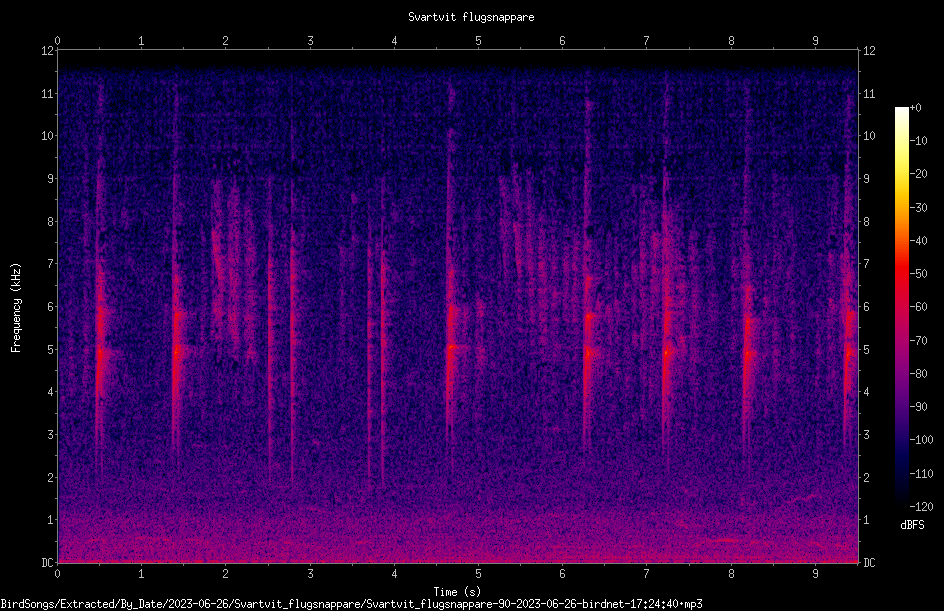Click the -120 label on the color scale
This screenshot has width=944, height=611.
tap(921, 507)
